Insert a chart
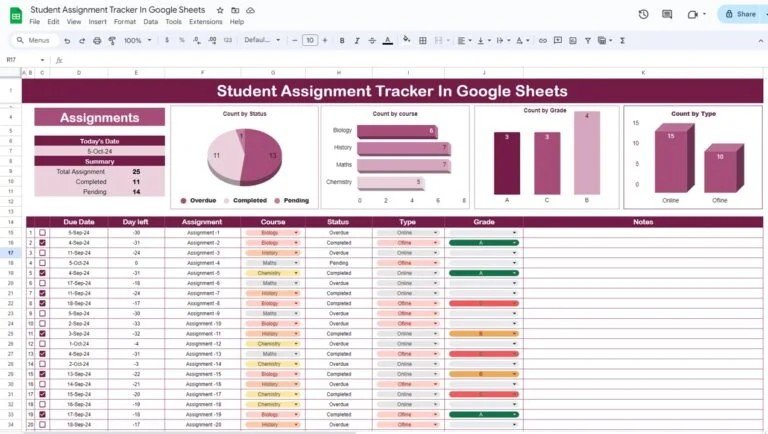Viewport: 768px width, 434px height. (x=573, y=41)
